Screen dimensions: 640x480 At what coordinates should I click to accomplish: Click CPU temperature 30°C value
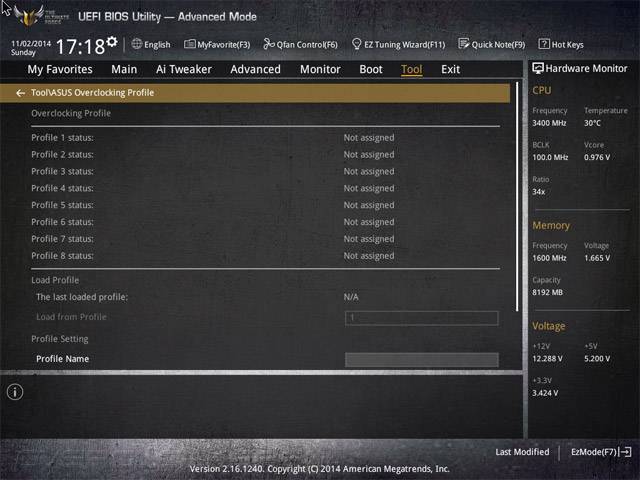point(592,123)
